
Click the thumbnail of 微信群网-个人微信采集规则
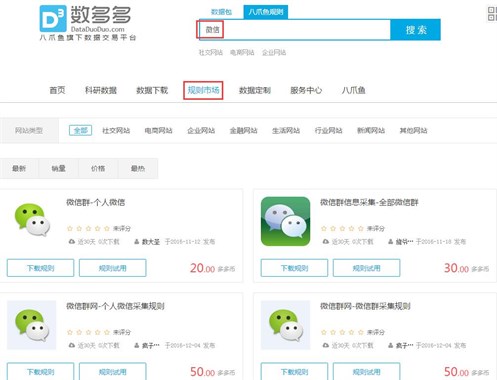point(32,325)
